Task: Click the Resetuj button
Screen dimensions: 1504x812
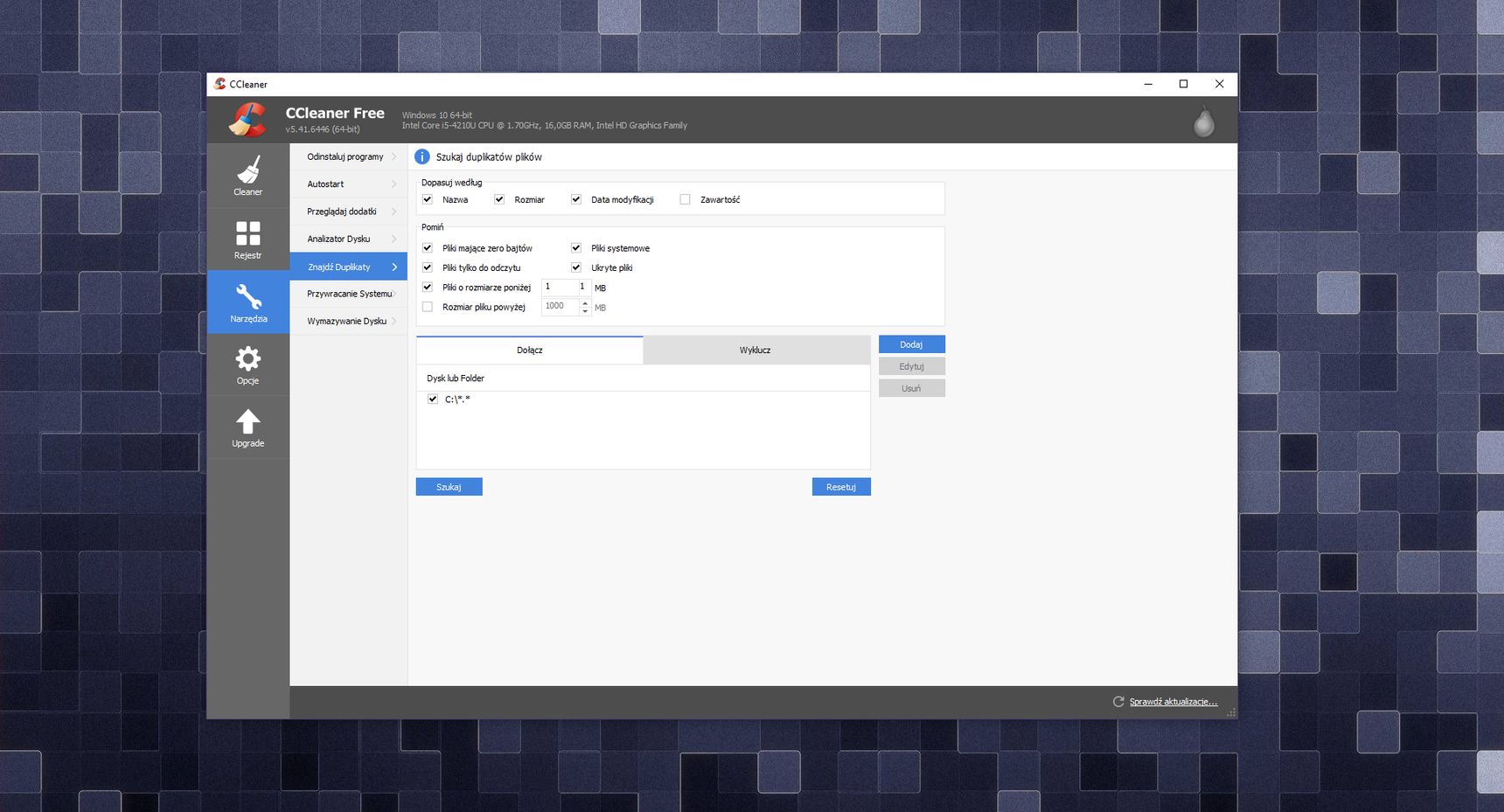Action: pyautogui.click(x=841, y=487)
